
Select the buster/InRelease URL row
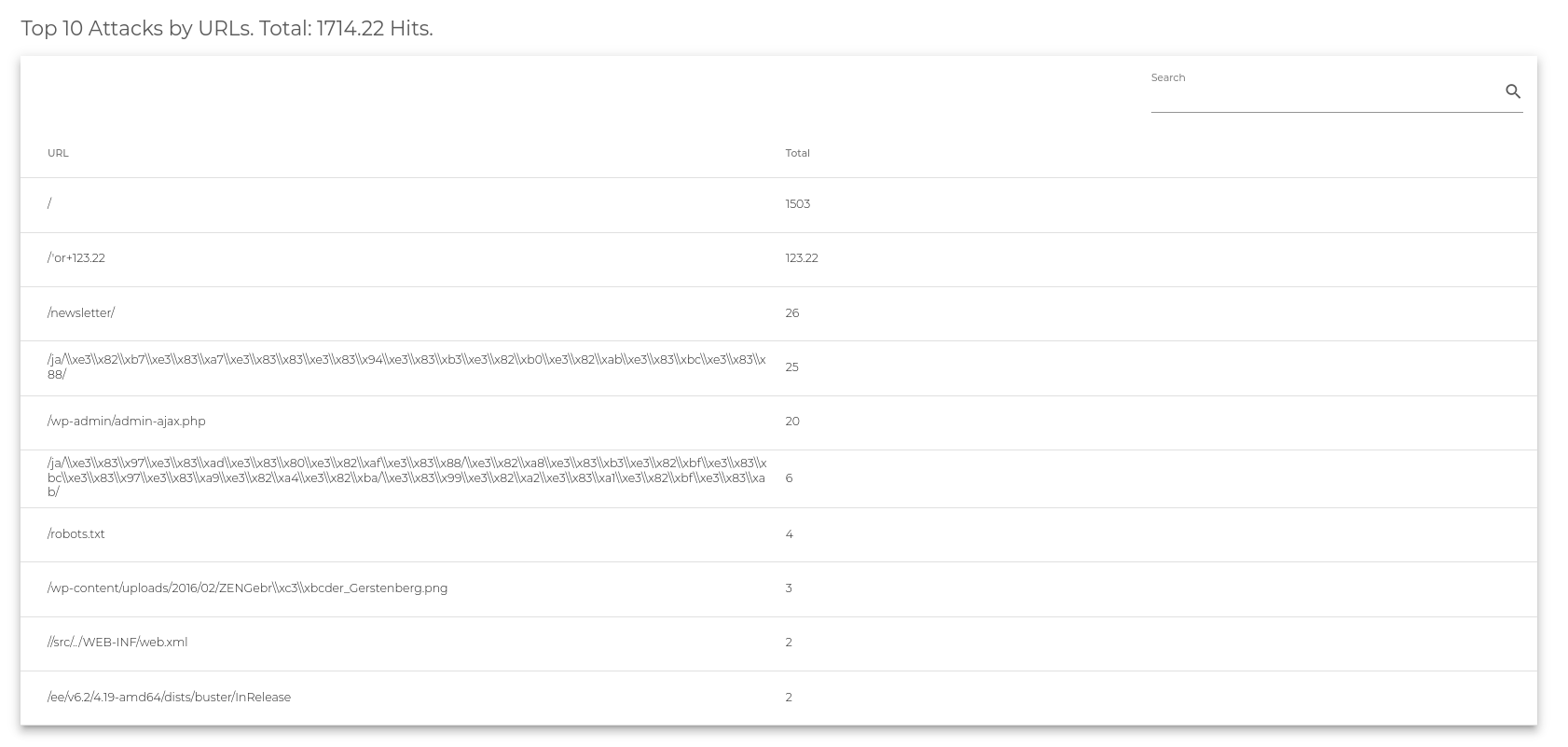778,698
